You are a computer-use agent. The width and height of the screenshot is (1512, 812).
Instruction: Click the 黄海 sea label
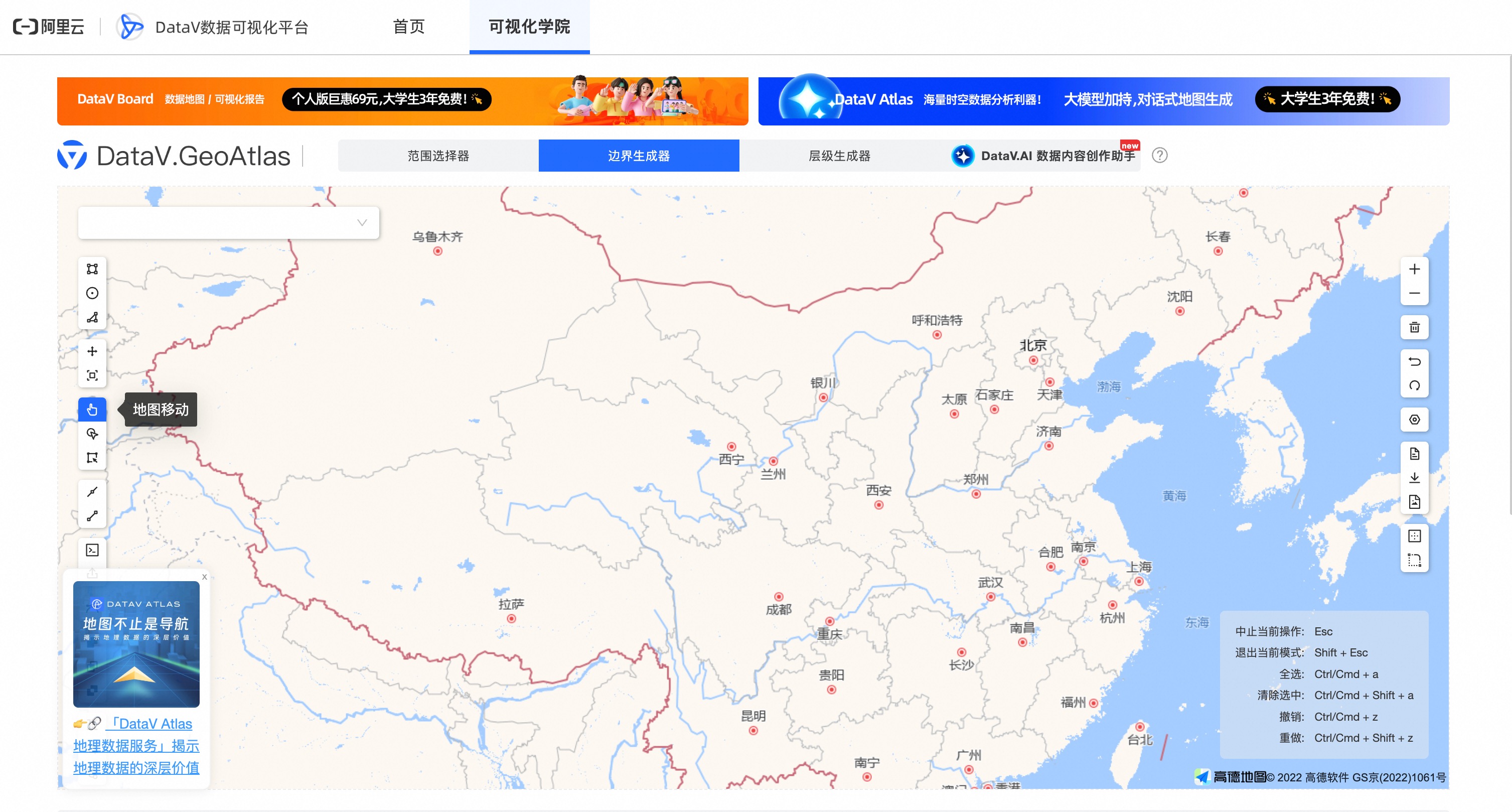point(1174,496)
